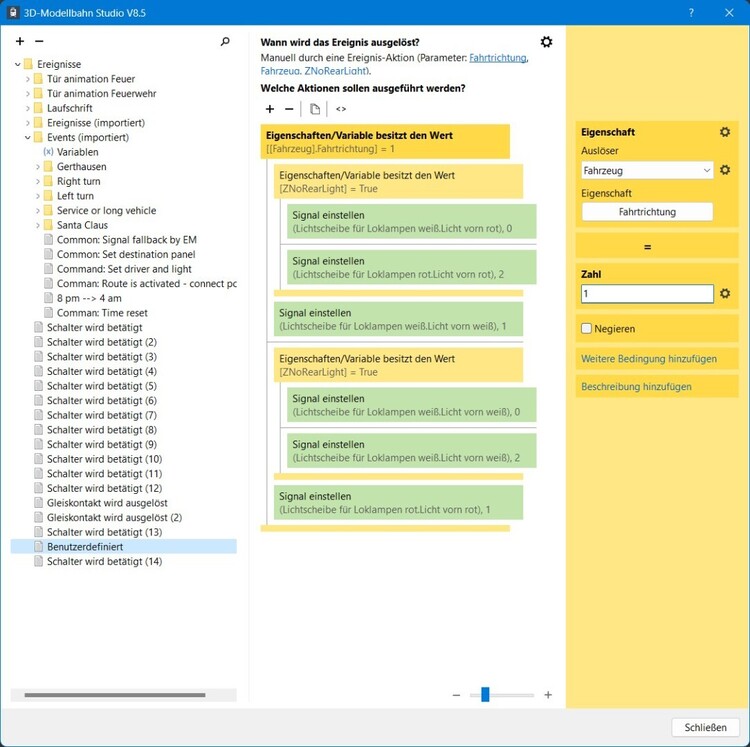Select Schalter wird betätigt (14)
750x747 pixels.
point(104,561)
